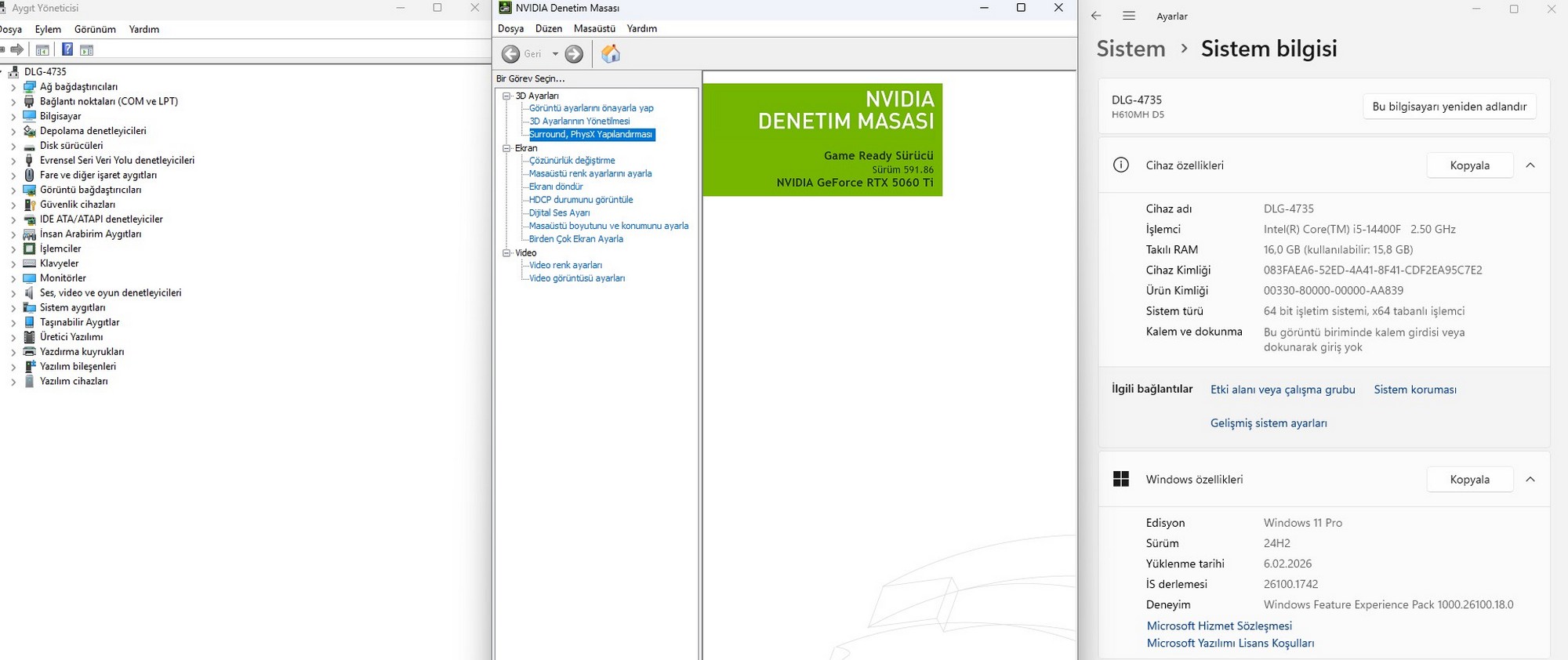Click the blue Help icon in Aygıt Yöneticisi

67,50
